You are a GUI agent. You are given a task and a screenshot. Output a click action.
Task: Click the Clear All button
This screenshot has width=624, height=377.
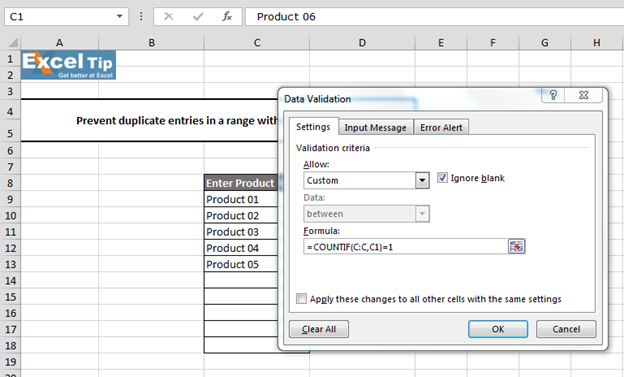tap(319, 329)
